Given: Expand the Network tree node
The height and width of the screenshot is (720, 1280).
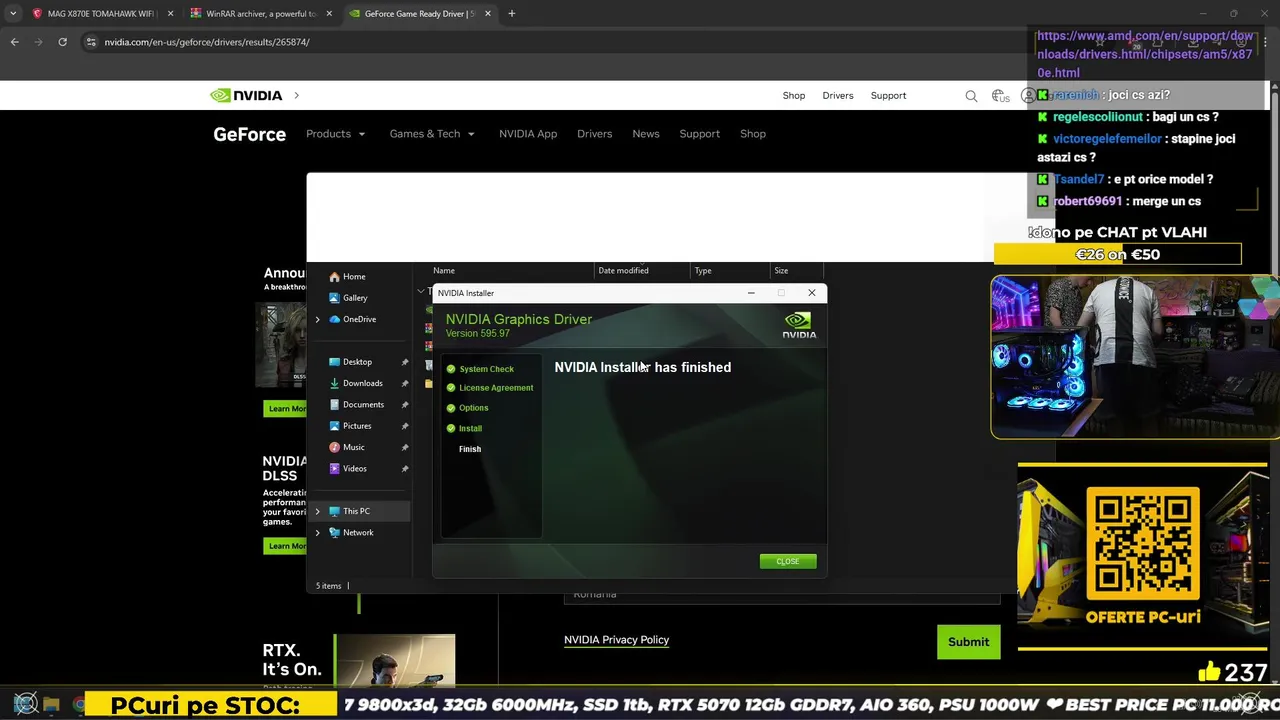Looking at the screenshot, I should tap(318, 533).
